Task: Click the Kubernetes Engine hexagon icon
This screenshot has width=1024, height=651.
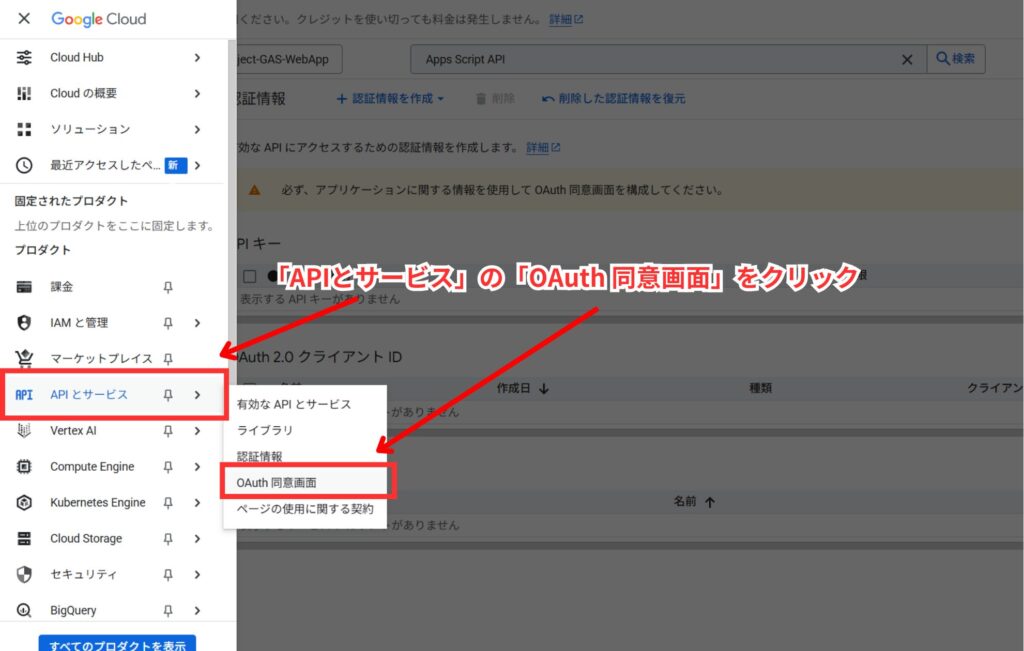Action: (24, 502)
